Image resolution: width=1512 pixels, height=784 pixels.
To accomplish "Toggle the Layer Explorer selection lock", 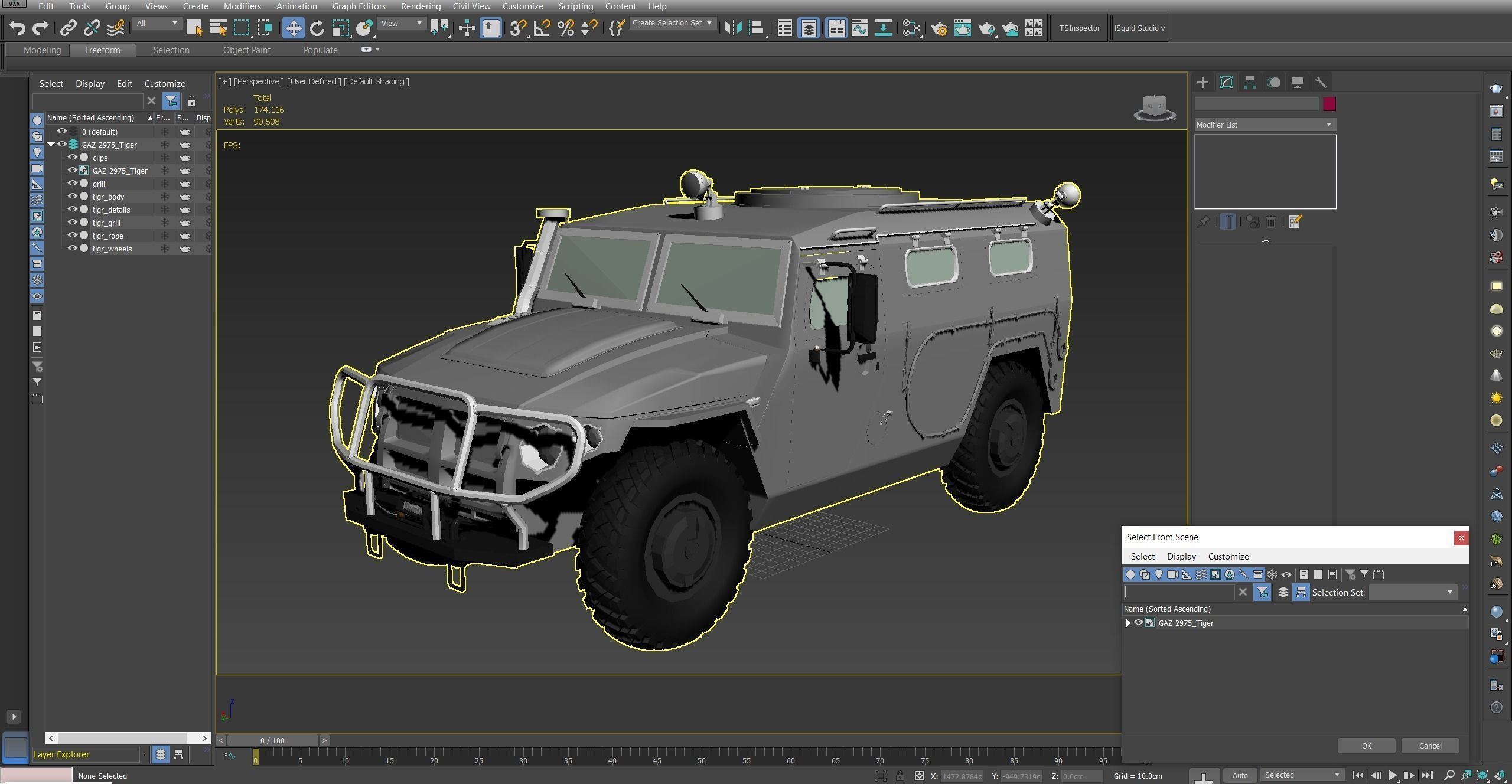I will pyautogui.click(x=192, y=101).
